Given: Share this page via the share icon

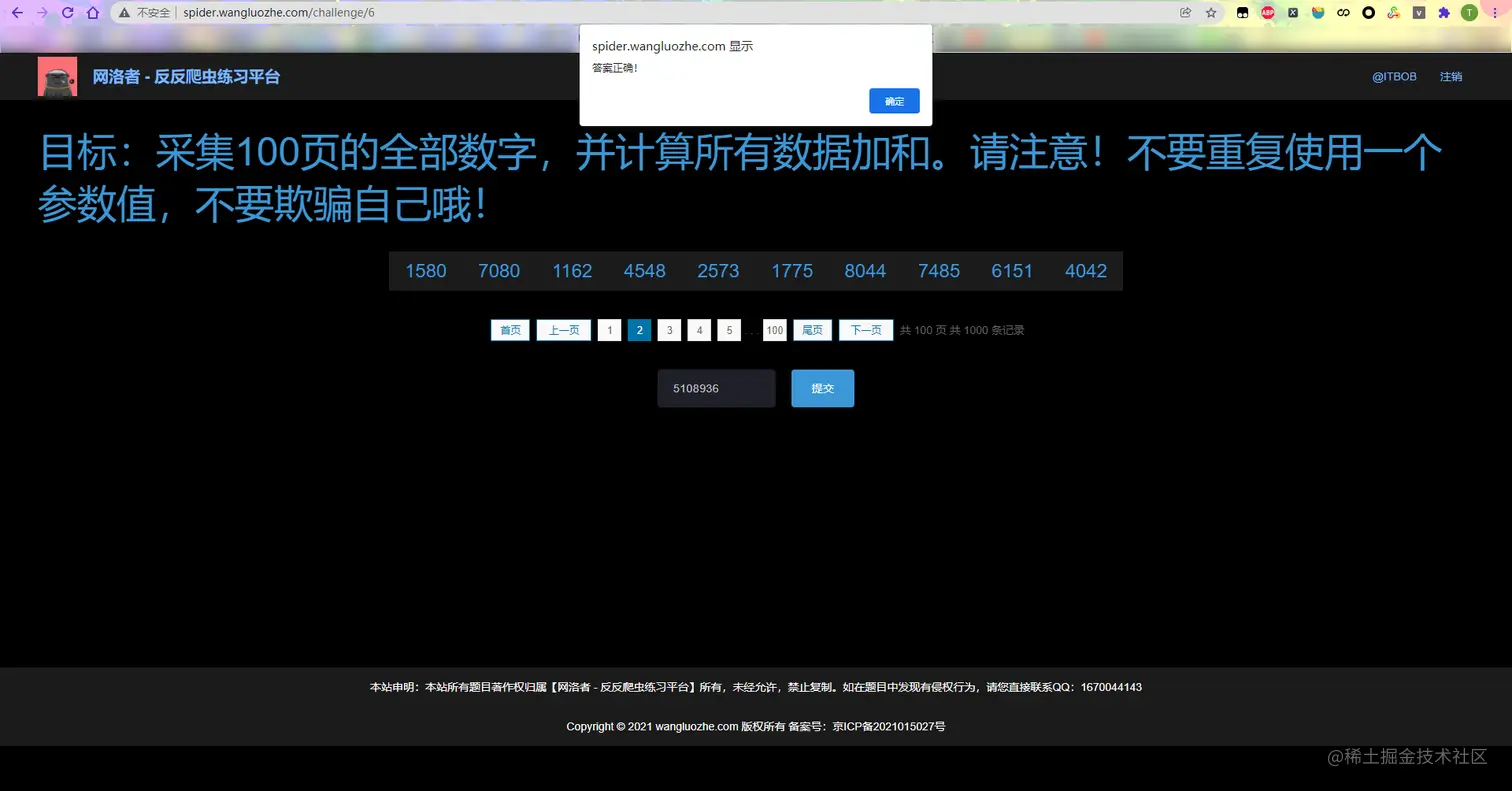Looking at the screenshot, I should click(x=1186, y=13).
